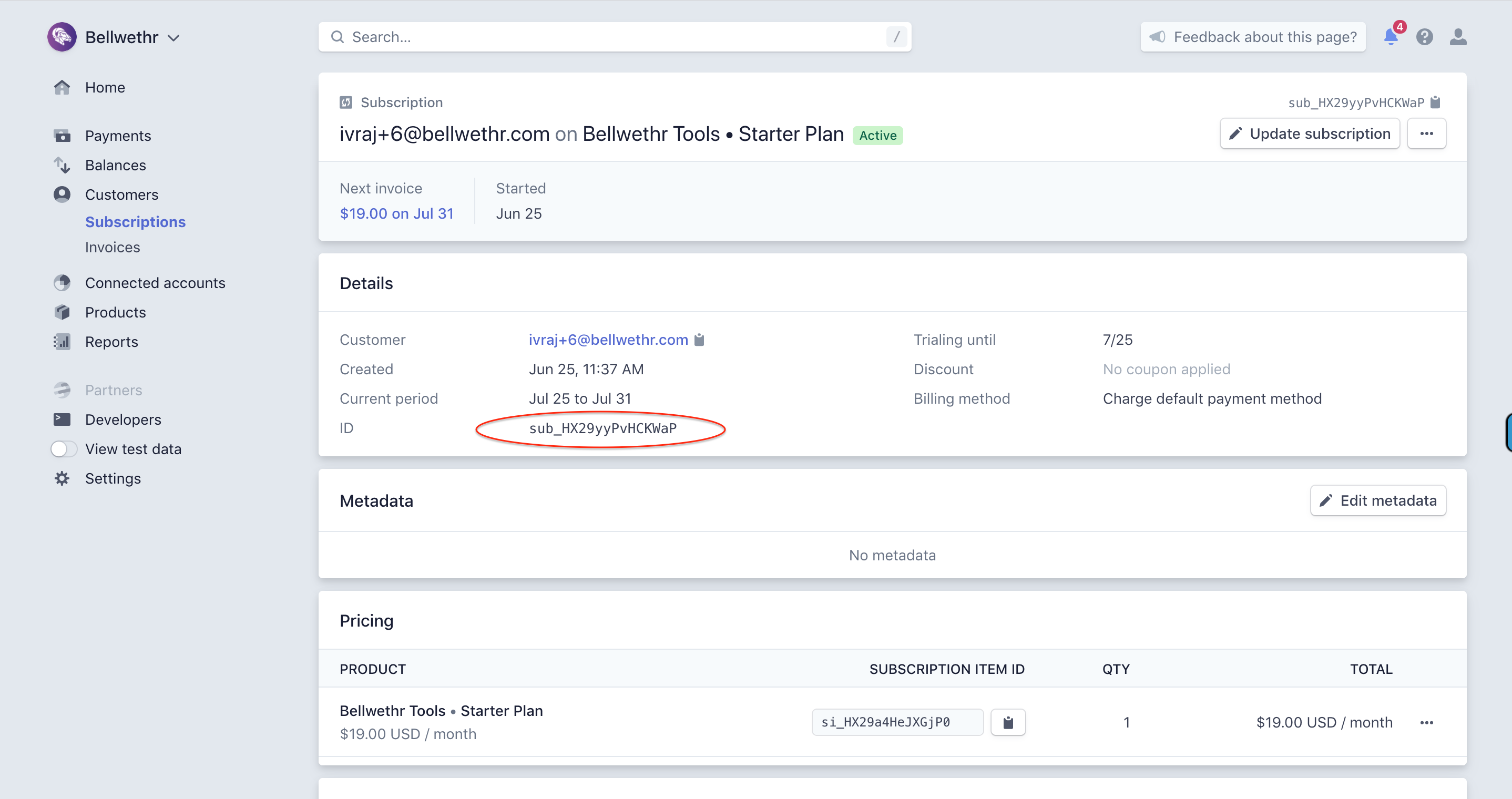Click the Payments sidebar icon
Image resolution: width=1512 pixels, height=799 pixels.
[62, 135]
